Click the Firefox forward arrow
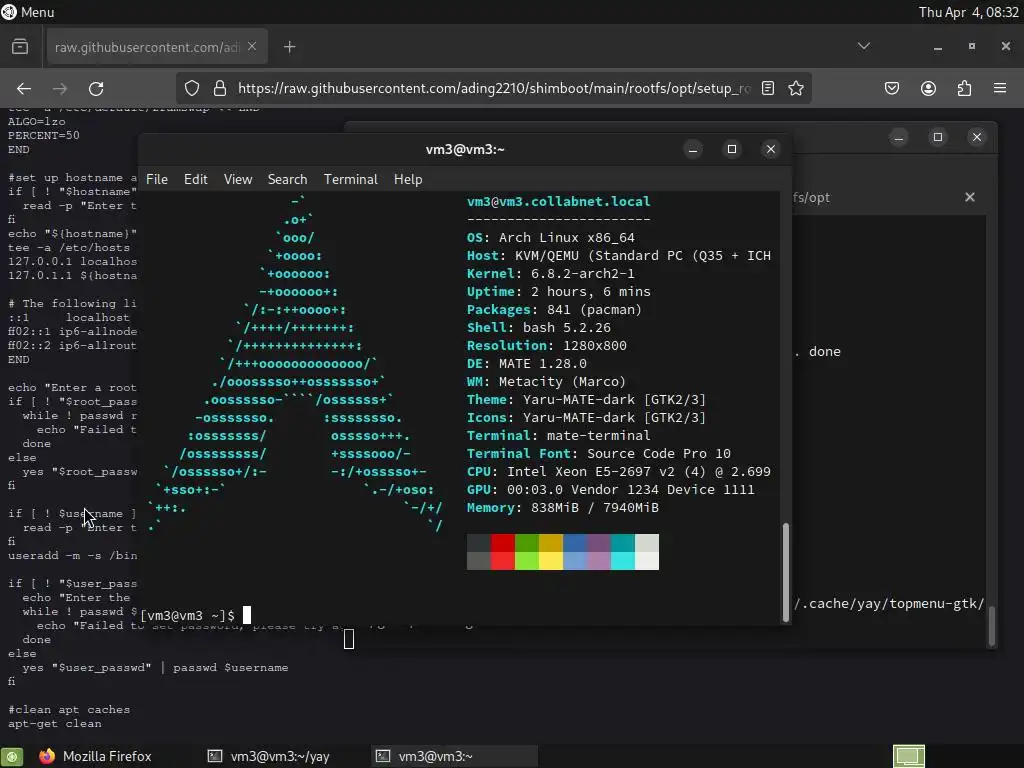The image size is (1024, 768). (60, 88)
